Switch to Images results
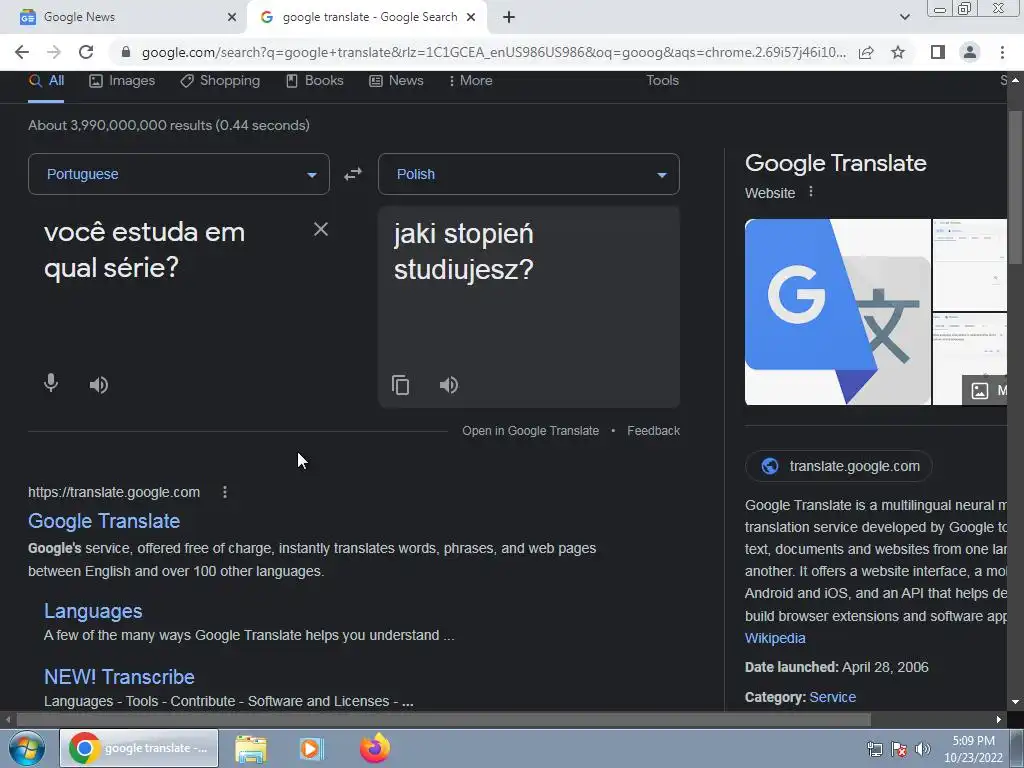 pyautogui.click(x=122, y=81)
